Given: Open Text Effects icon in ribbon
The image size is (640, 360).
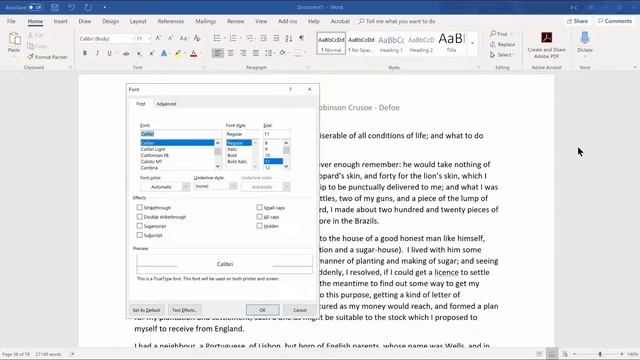Looking at the screenshot, I should point(164,53).
